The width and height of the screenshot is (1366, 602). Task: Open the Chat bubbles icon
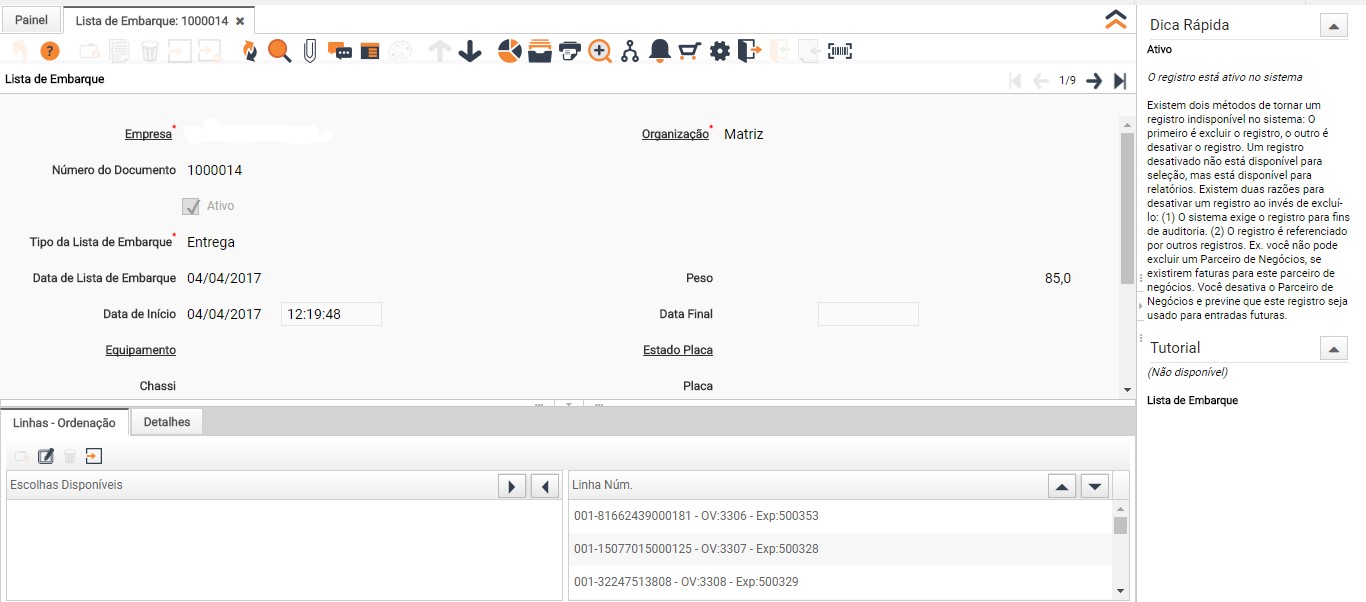tap(340, 51)
